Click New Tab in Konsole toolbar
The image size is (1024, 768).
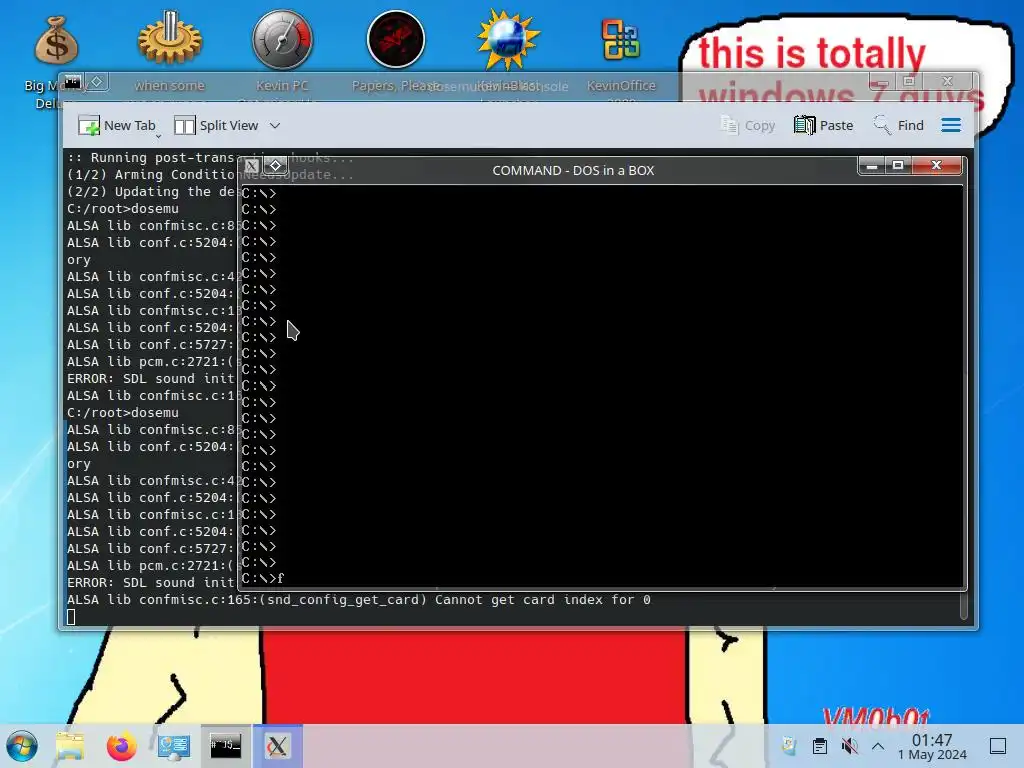pyautogui.click(x=117, y=125)
